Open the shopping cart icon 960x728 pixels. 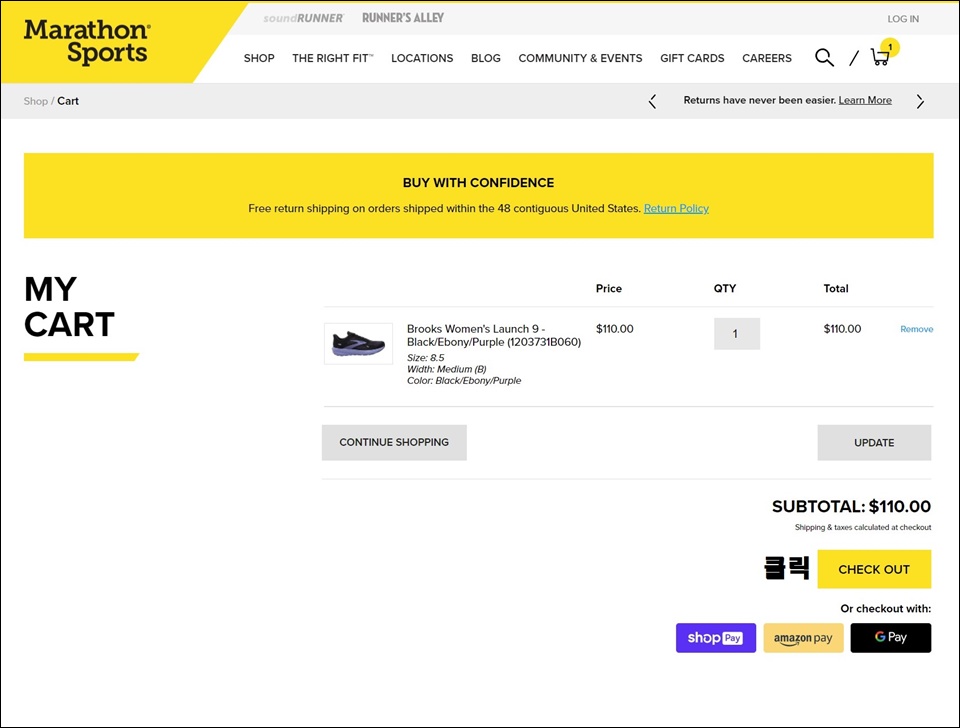click(x=880, y=57)
